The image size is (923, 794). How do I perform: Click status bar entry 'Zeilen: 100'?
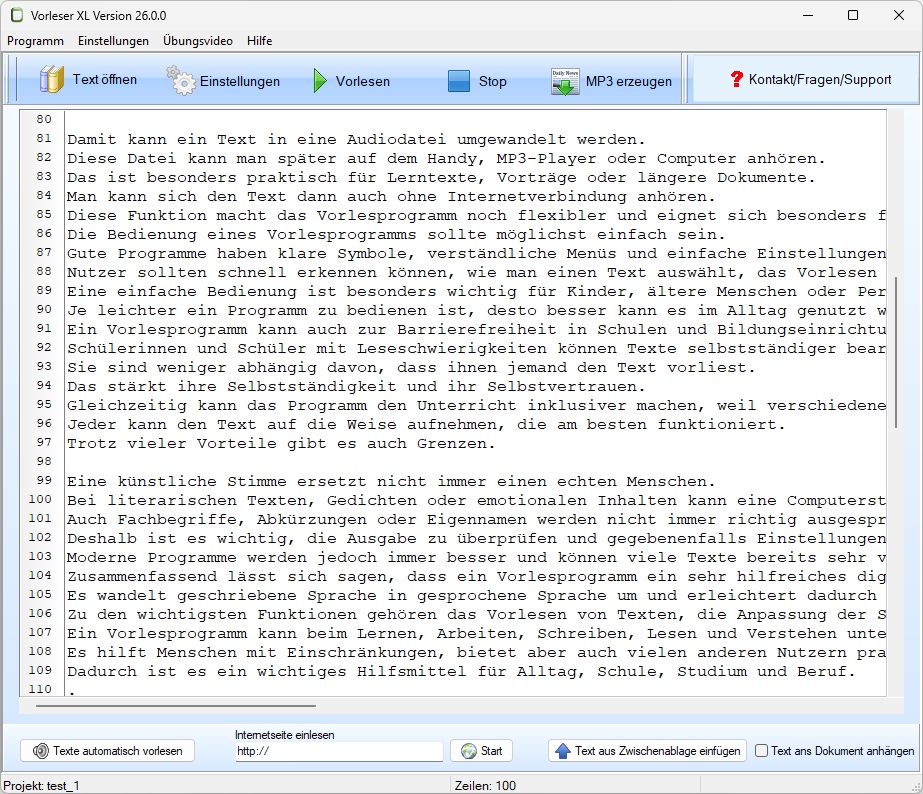click(485, 786)
